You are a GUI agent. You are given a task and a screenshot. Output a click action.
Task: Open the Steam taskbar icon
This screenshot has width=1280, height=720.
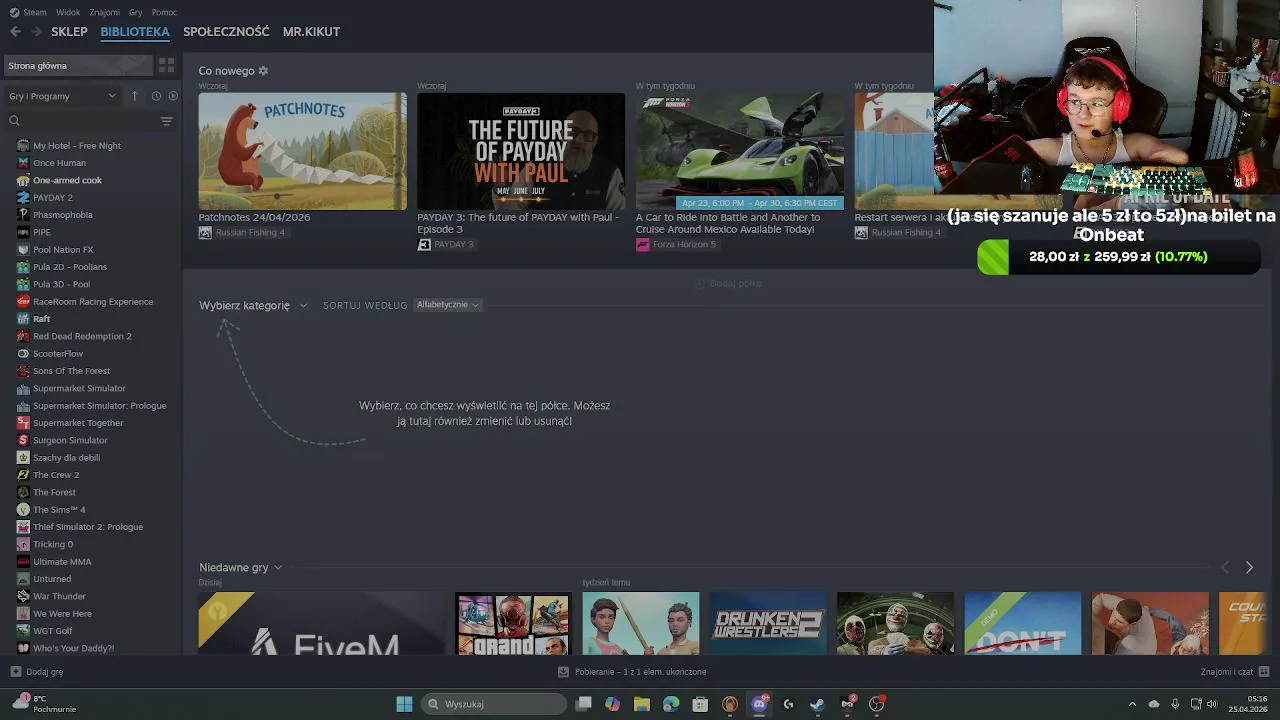point(817,704)
